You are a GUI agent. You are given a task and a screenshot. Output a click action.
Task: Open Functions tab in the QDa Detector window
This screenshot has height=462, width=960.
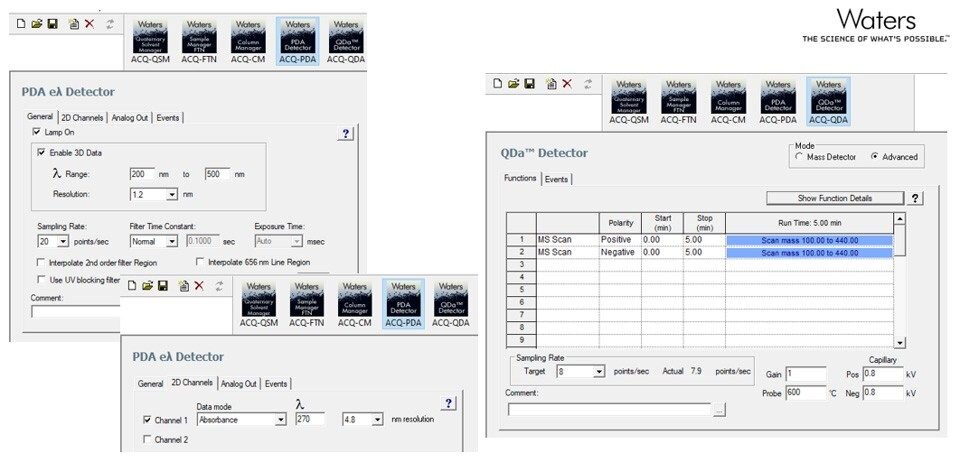[520, 178]
